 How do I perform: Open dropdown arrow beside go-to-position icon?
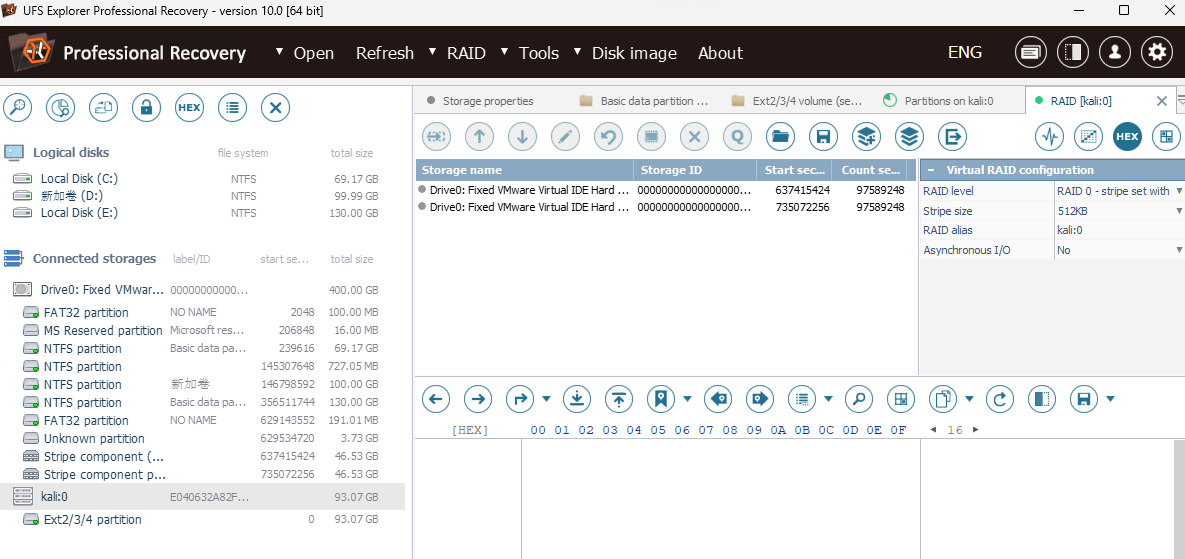click(x=546, y=399)
